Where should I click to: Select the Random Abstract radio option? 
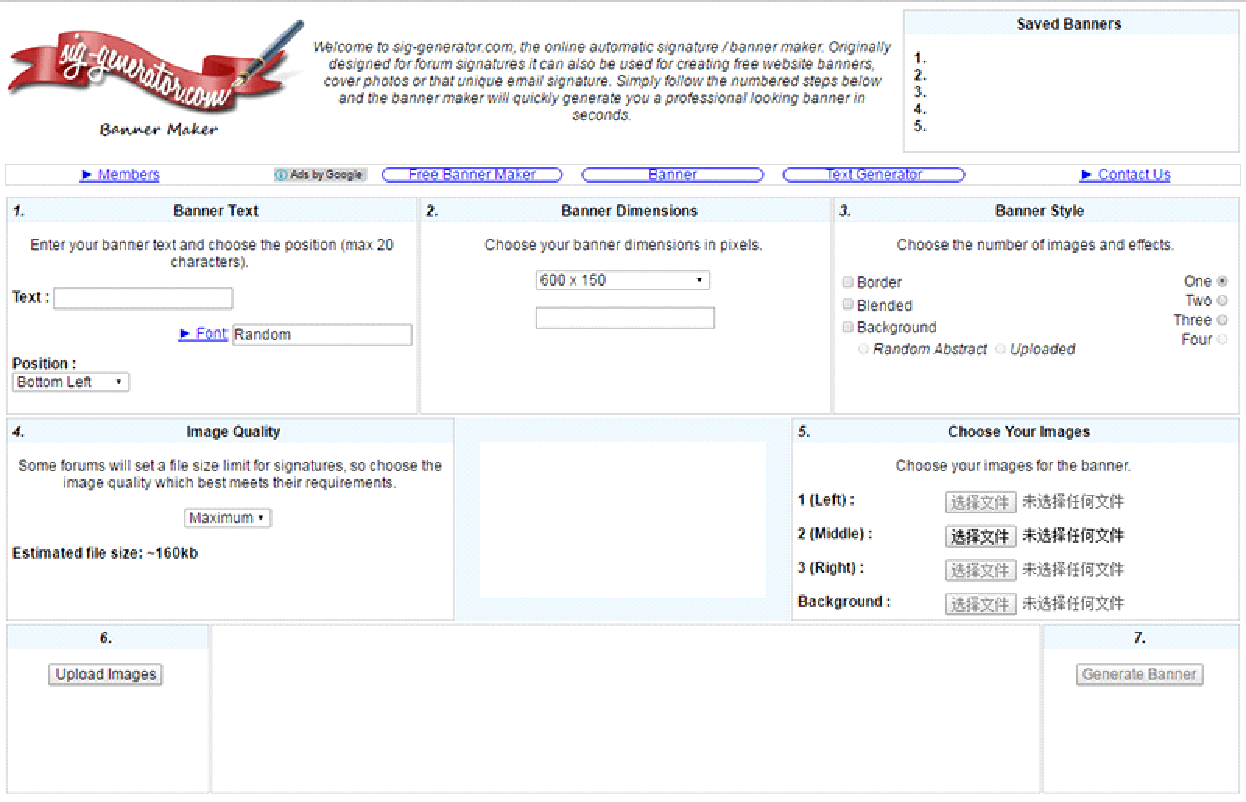click(864, 349)
